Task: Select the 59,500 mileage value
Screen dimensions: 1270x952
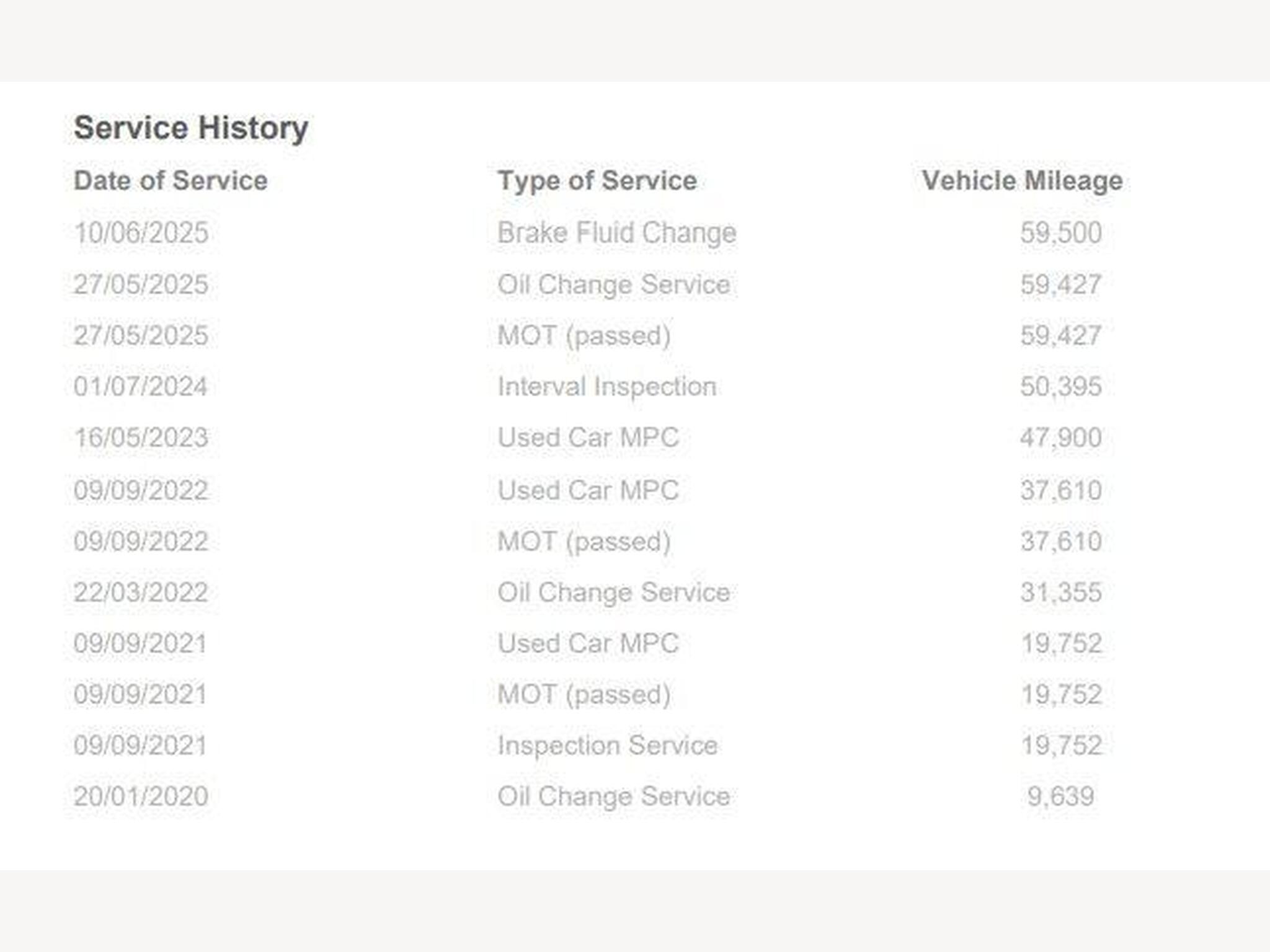Action: [x=1060, y=233]
